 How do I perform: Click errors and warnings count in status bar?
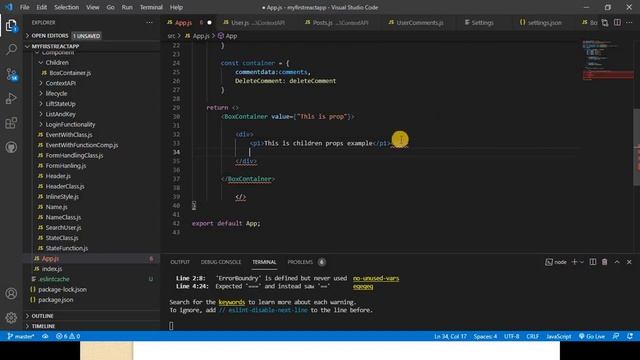[68, 336]
